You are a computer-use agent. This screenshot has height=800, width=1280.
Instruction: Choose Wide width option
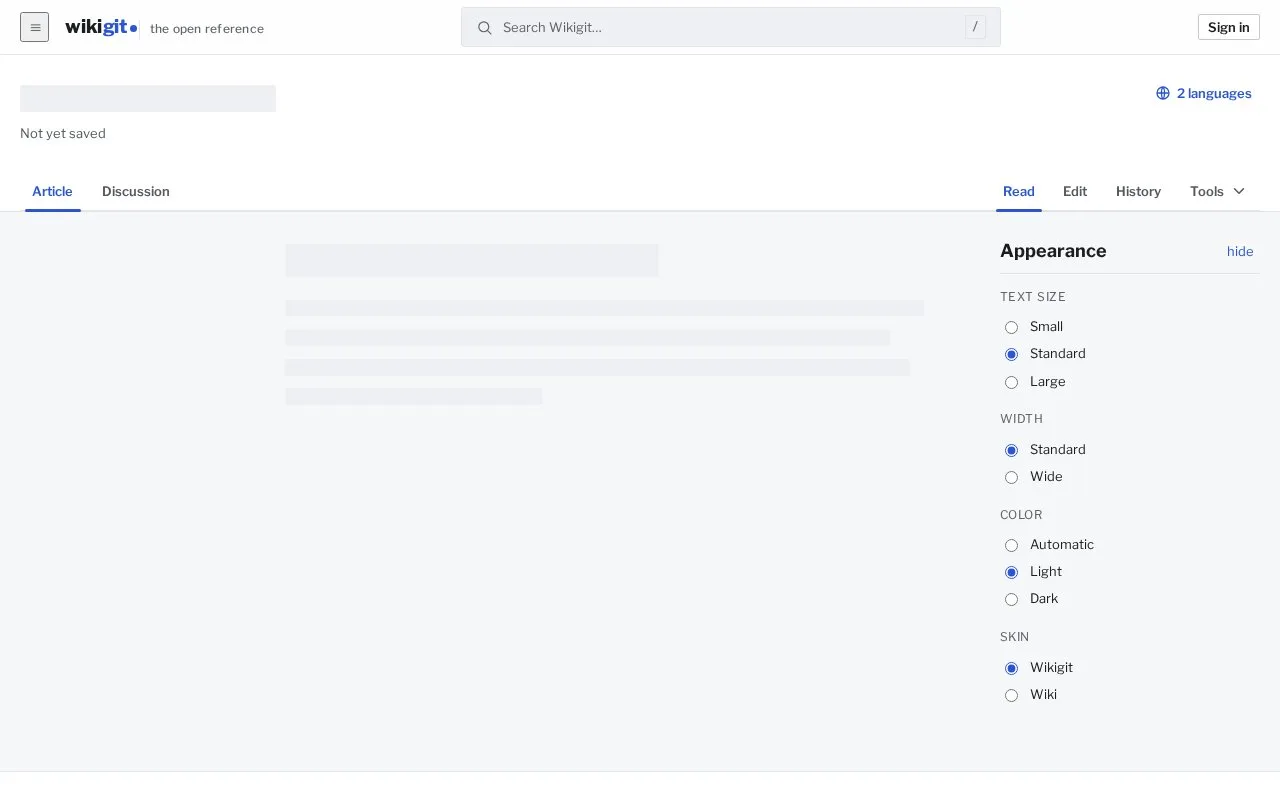point(1011,477)
